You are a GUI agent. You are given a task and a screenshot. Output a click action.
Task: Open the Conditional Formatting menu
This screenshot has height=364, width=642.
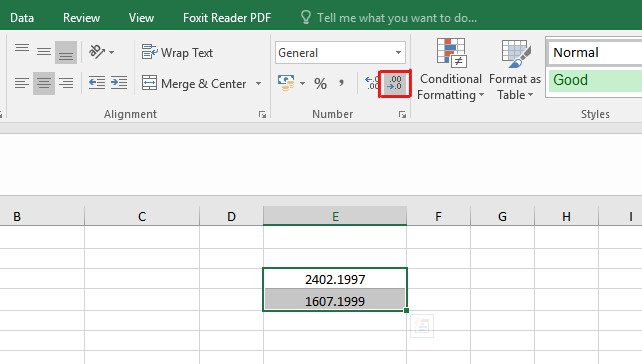pyautogui.click(x=450, y=69)
